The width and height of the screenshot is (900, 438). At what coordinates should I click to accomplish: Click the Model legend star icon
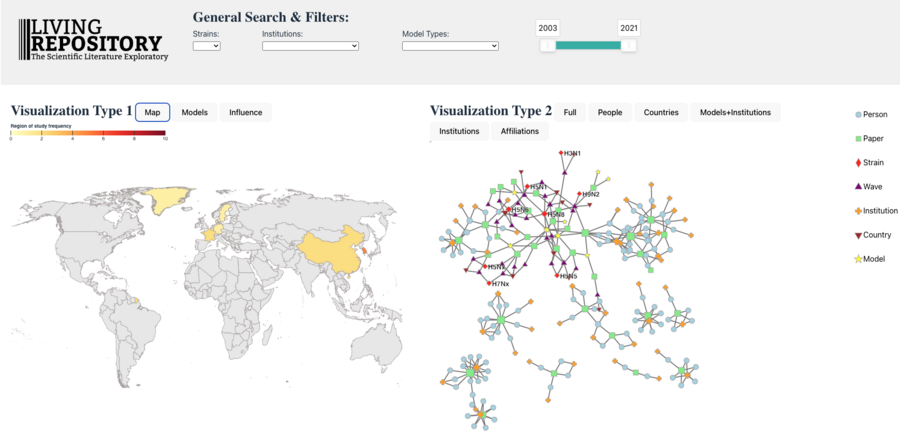pos(859,259)
